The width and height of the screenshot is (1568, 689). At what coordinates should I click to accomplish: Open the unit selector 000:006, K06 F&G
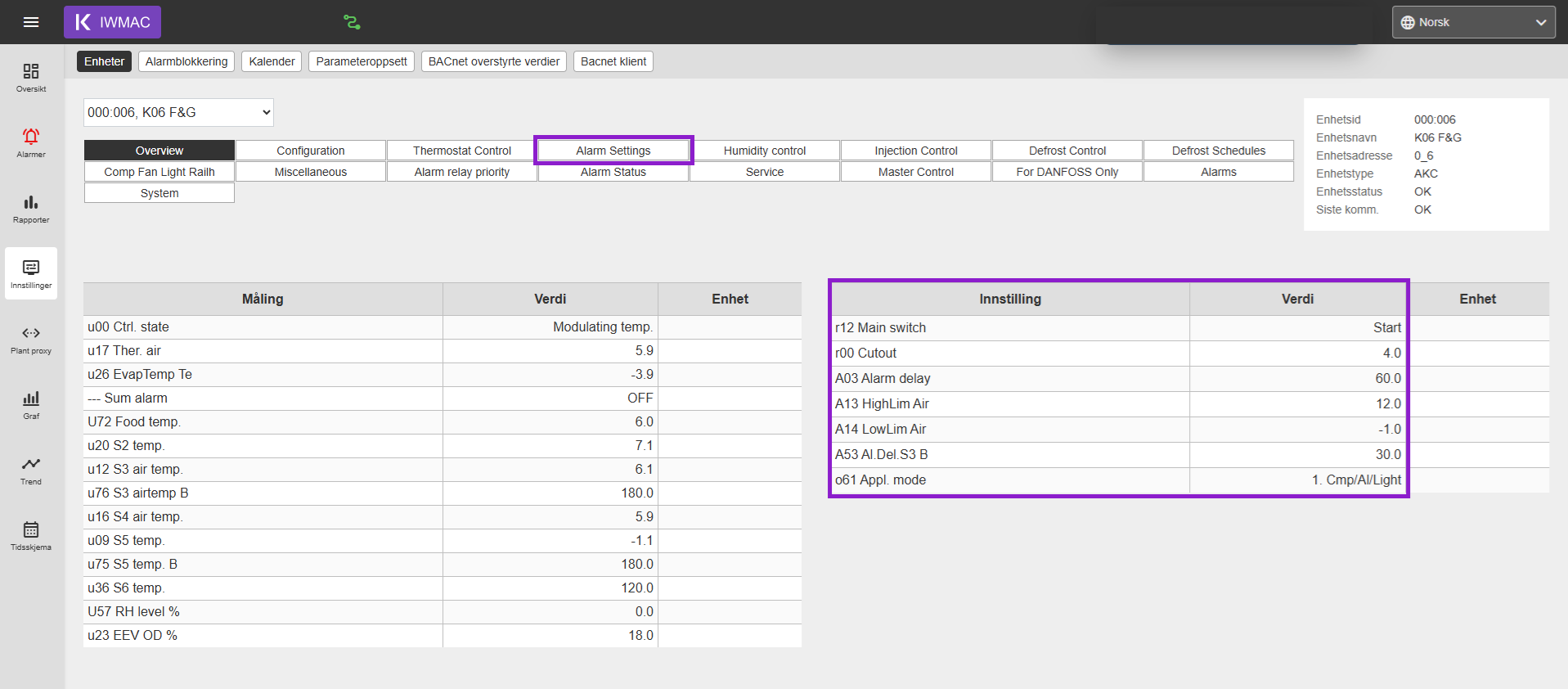coord(178,112)
